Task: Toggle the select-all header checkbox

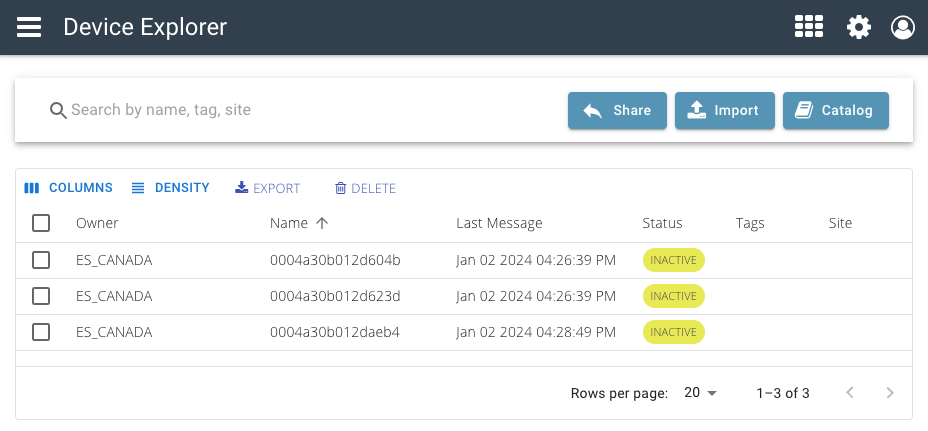Action: pyautogui.click(x=41, y=223)
